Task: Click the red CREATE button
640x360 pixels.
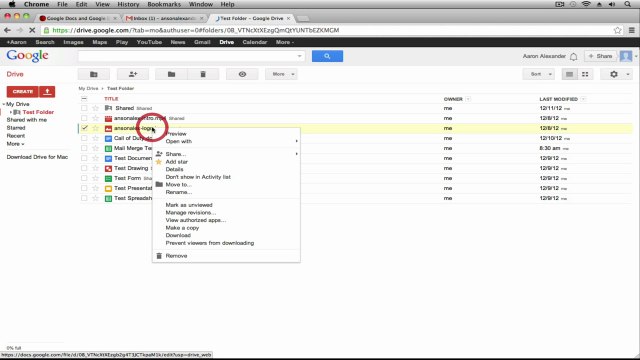Action: pyautogui.click(x=22, y=91)
